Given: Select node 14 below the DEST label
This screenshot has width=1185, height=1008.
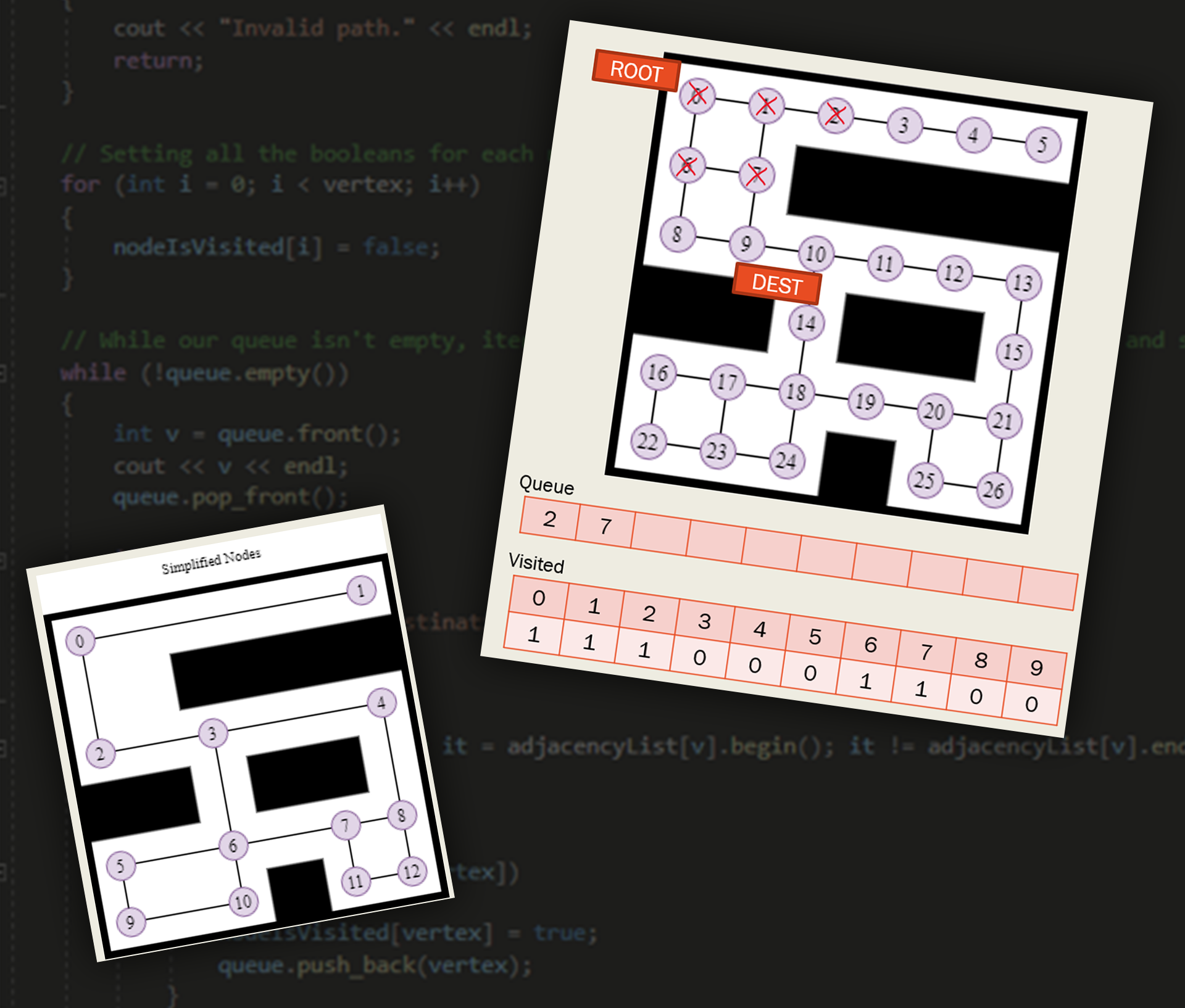Looking at the screenshot, I should point(806,323).
